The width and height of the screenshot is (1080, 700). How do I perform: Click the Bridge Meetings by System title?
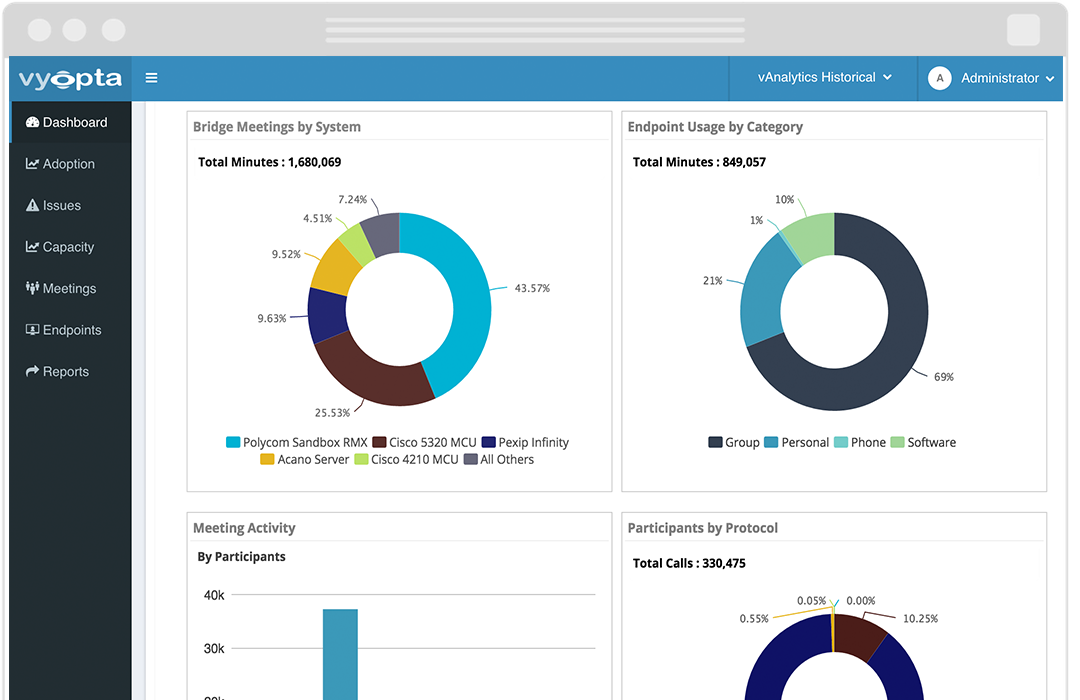tap(277, 127)
